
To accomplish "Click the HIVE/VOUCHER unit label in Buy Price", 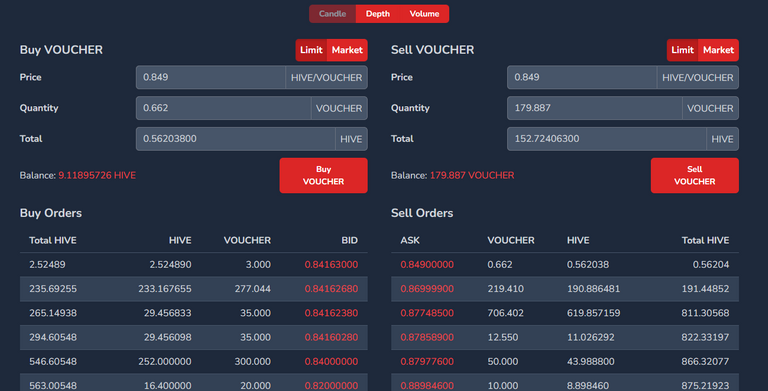I will [327, 77].
